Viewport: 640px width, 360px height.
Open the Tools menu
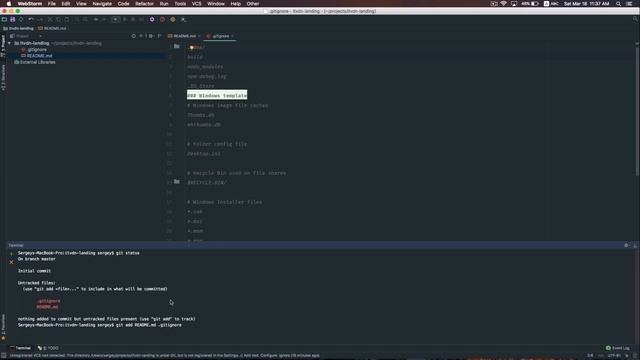click(180, 4)
